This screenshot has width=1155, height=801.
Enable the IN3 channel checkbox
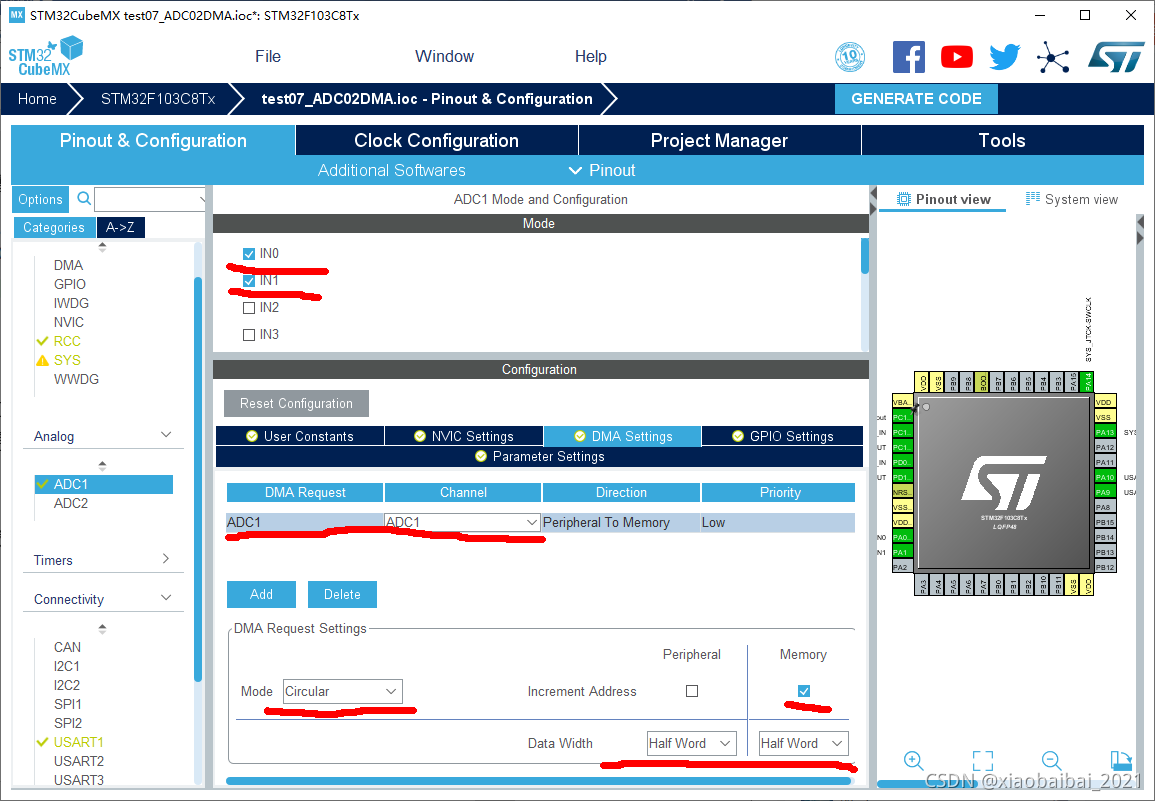click(249, 335)
